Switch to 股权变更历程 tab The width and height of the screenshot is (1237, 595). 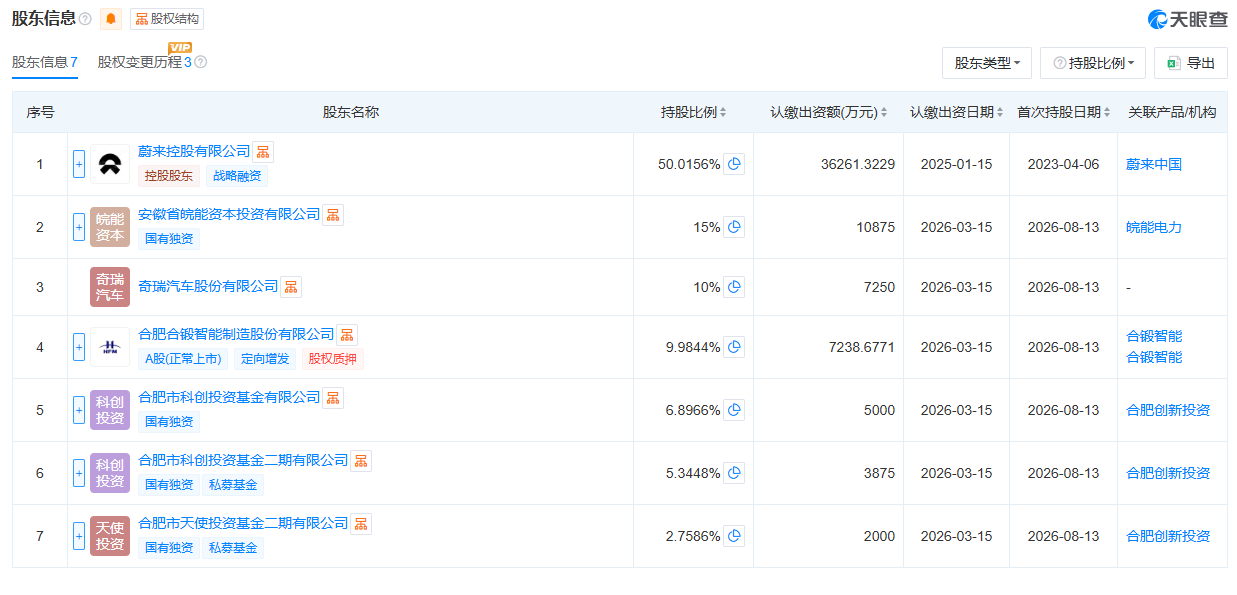[x=145, y=62]
